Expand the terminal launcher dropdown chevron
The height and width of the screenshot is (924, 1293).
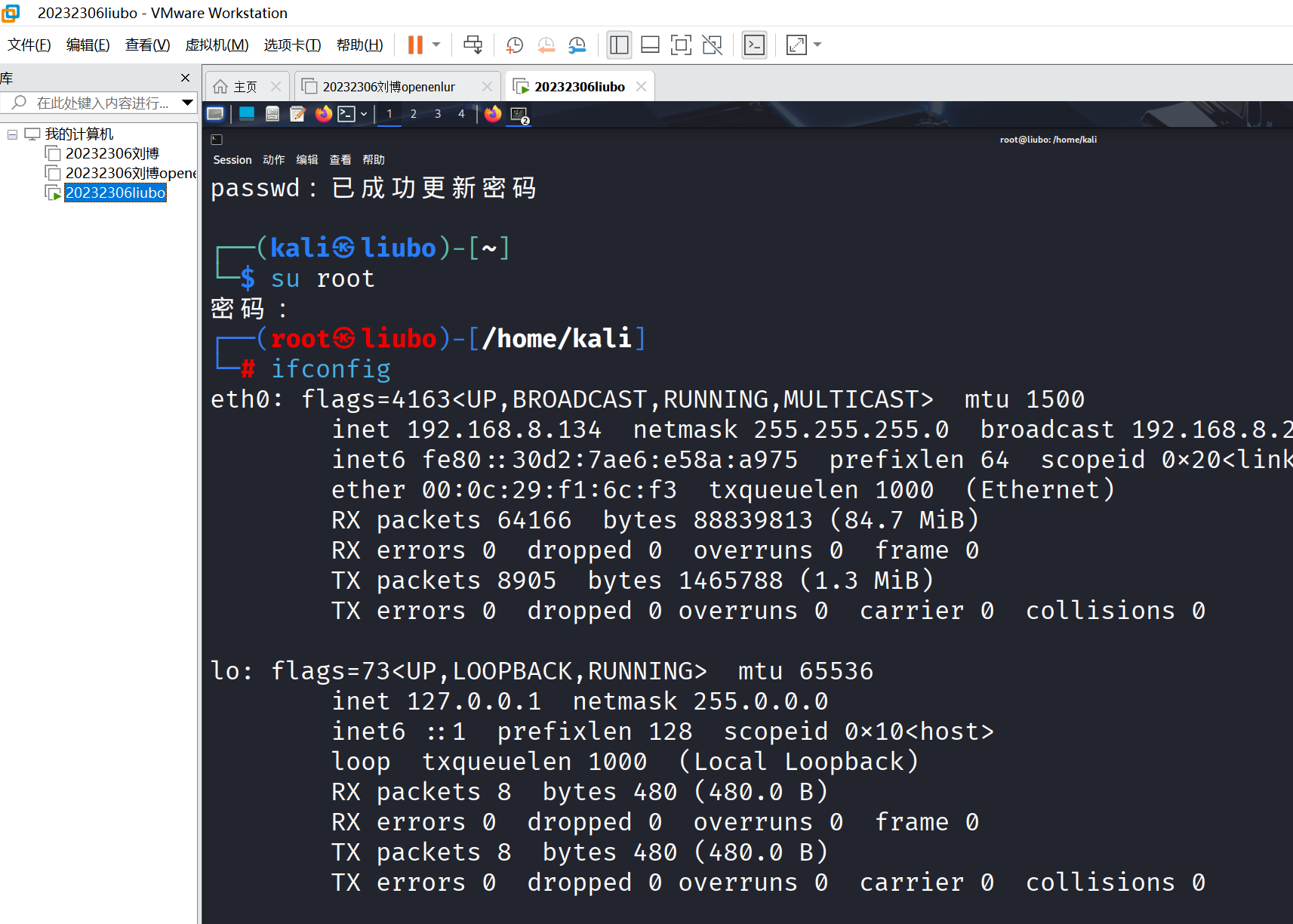point(364,114)
